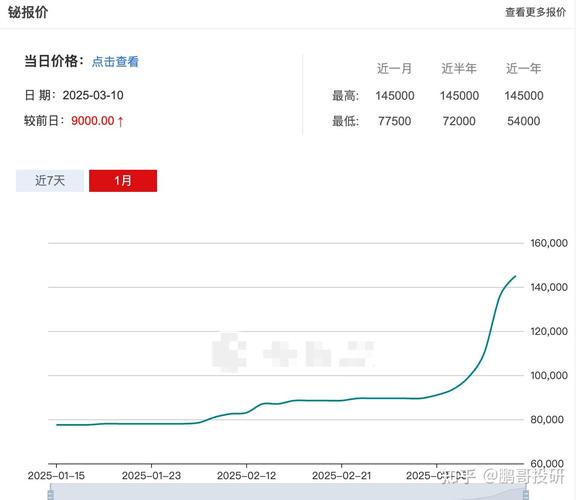Click the 铋报价 title
The height and width of the screenshot is (500, 579).
[28, 12]
